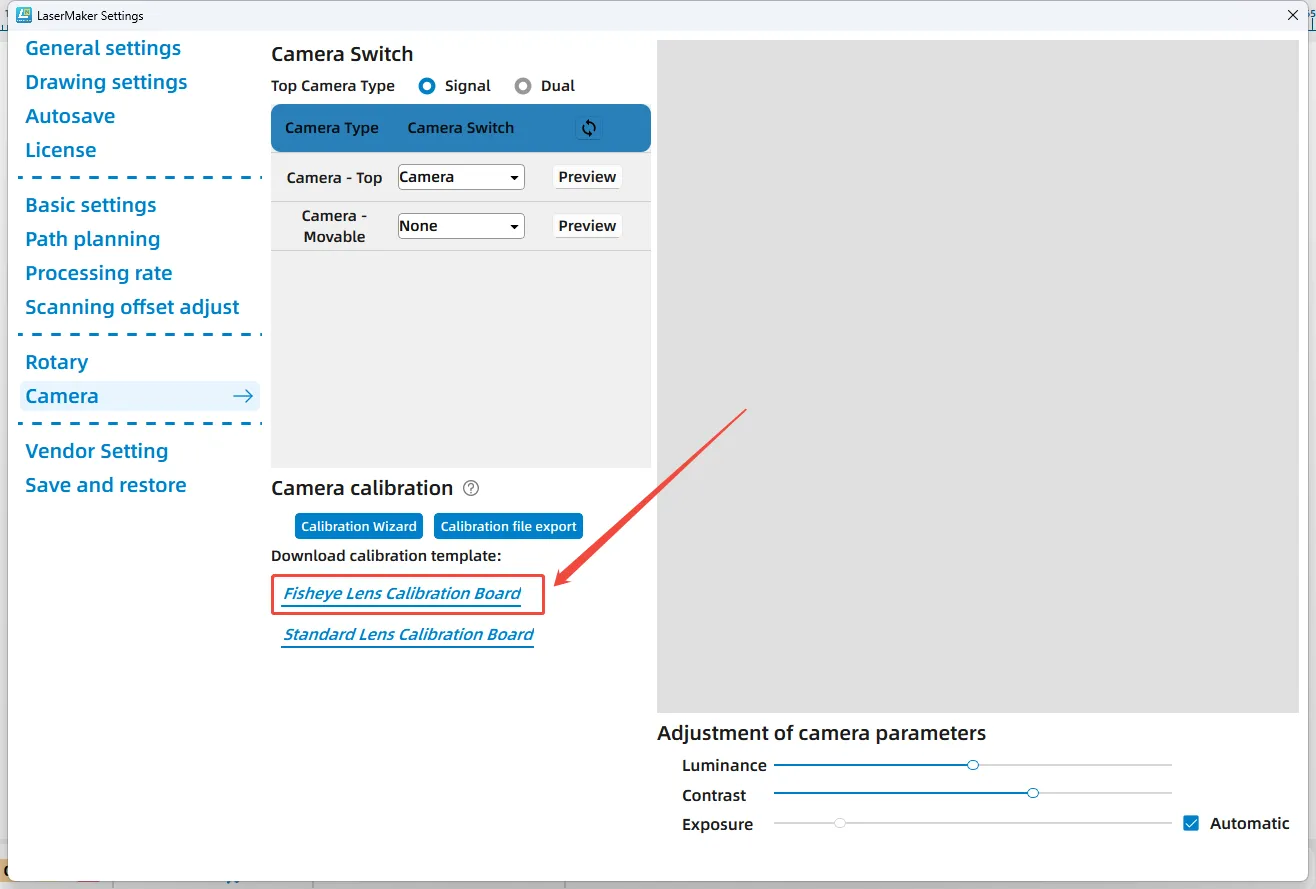Open the Camera - Top dropdown

pos(461,177)
